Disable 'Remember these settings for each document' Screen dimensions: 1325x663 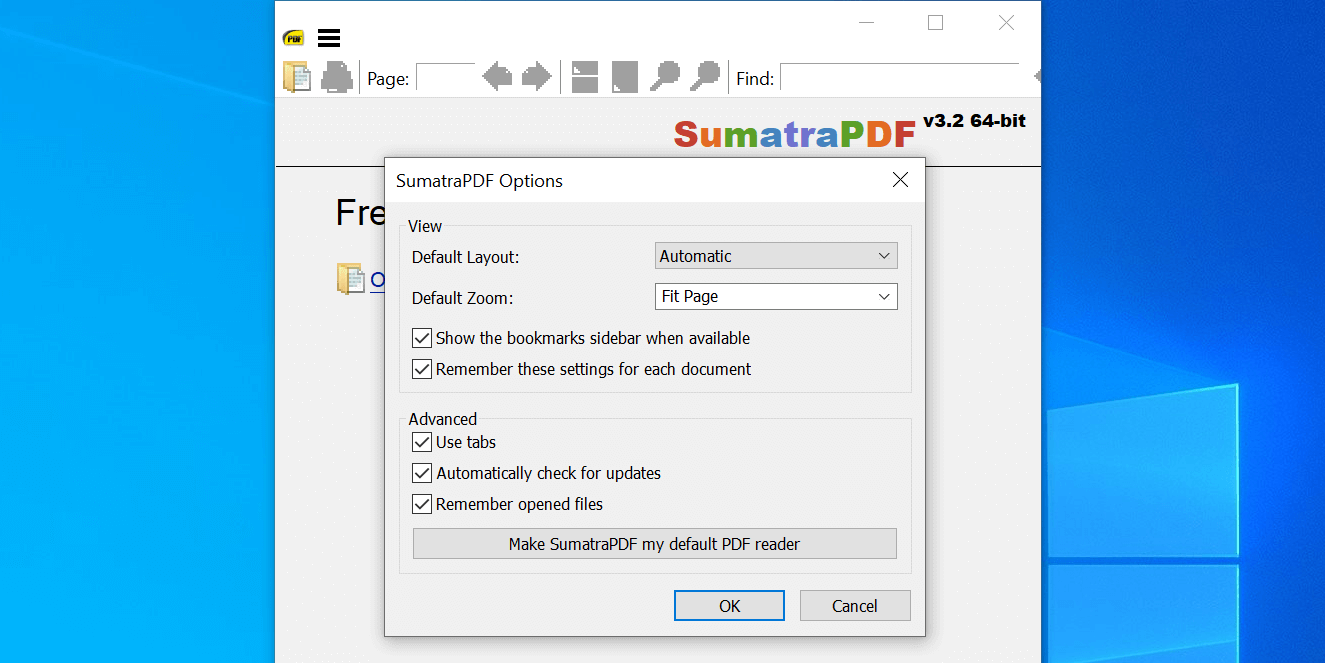point(421,368)
